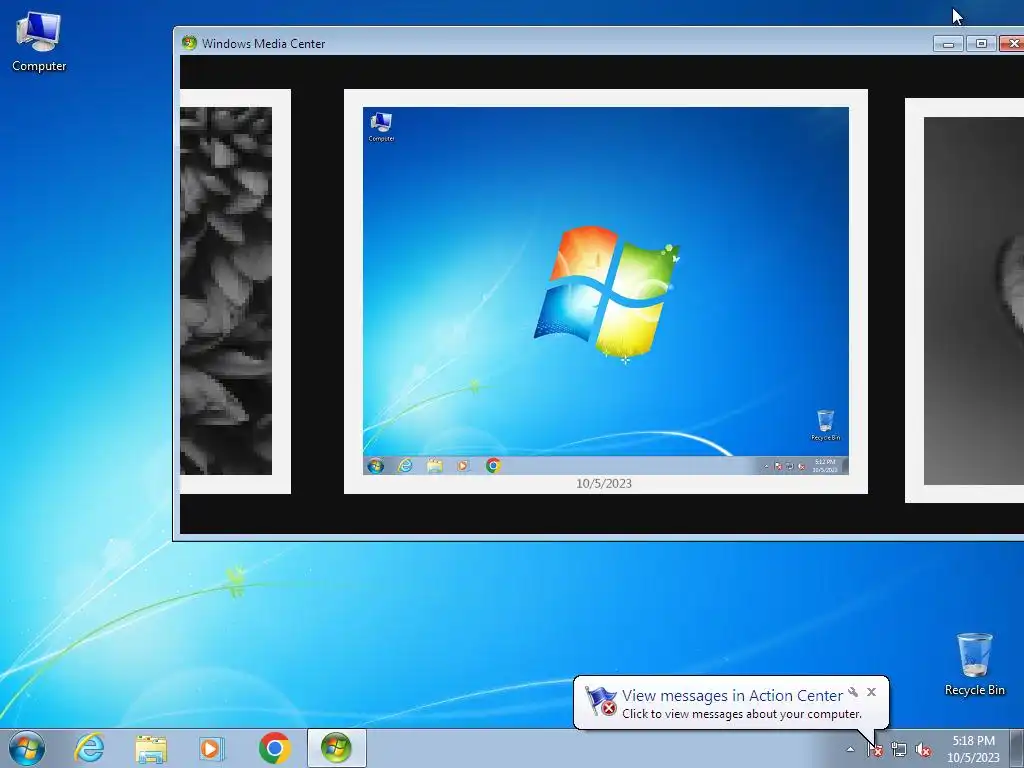
Task: Click the View messages in Action Center balloon
Action: 731,702
